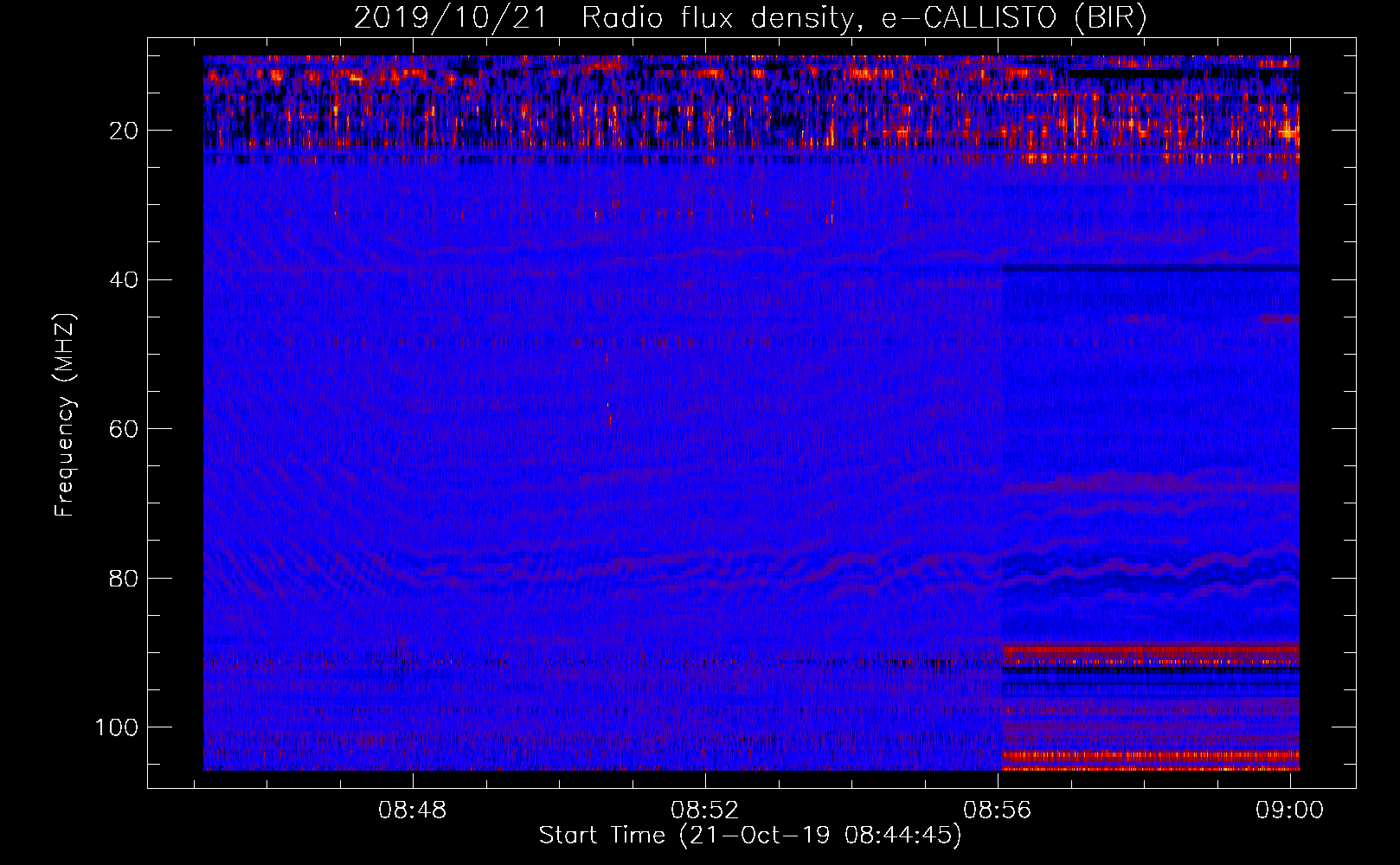Click the '09:00' time tick label

pyautogui.click(x=1290, y=811)
